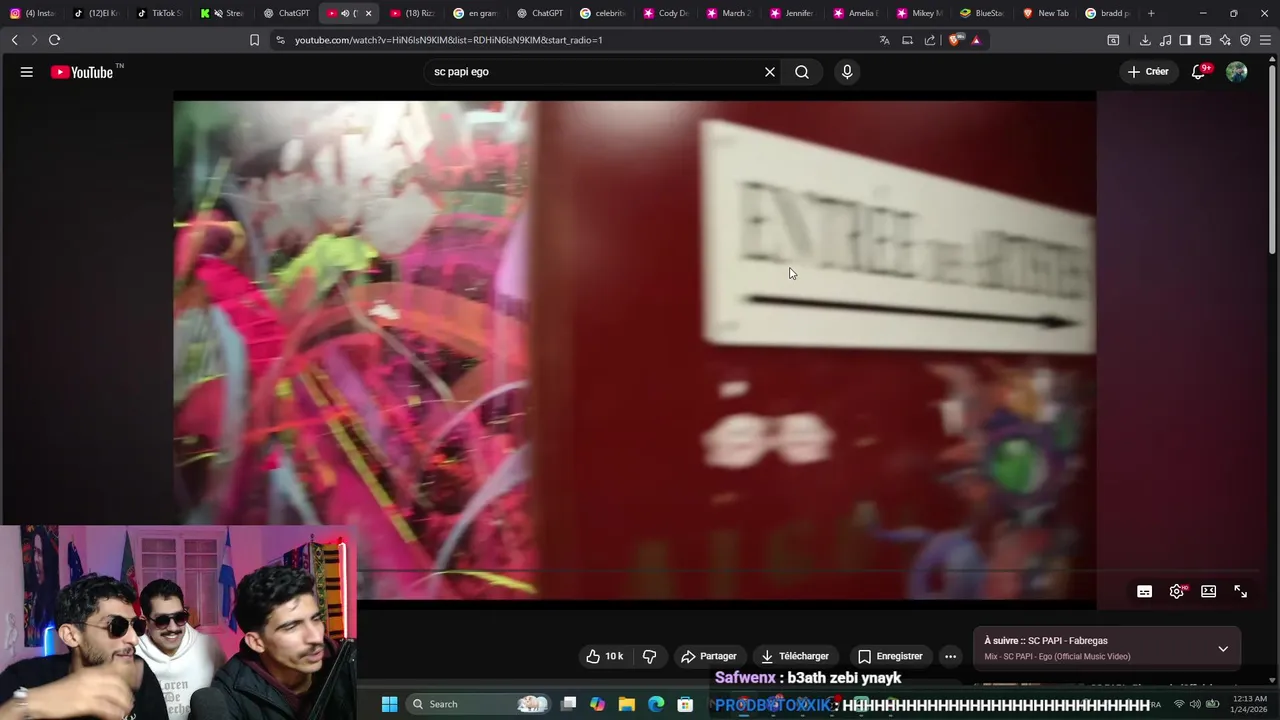Clear the search query with the X
This screenshot has height=720, width=1280.
[x=770, y=72]
